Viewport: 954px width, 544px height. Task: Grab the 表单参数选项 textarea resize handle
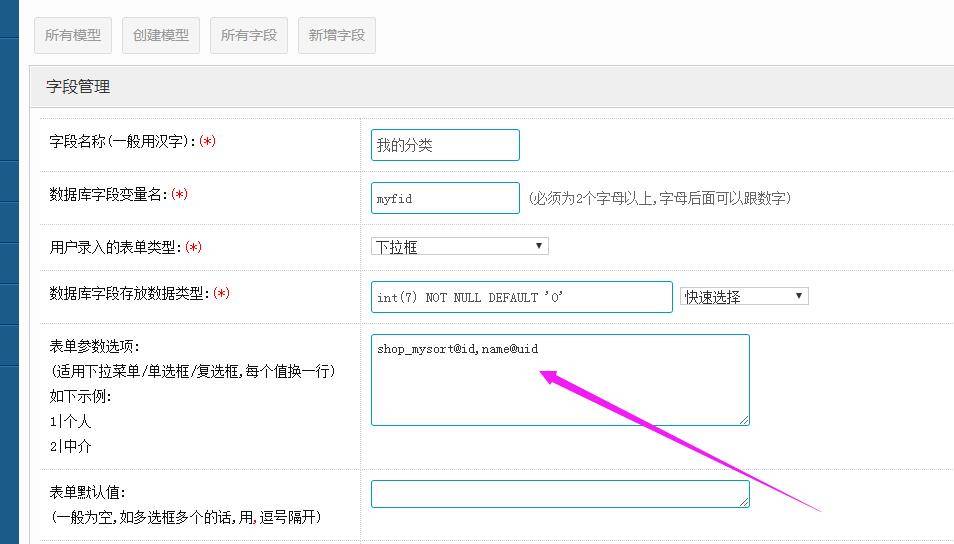click(744, 420)
